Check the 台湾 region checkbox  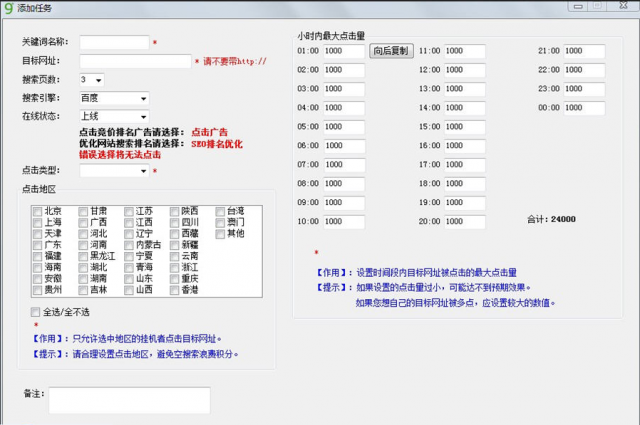pos(220,211)
